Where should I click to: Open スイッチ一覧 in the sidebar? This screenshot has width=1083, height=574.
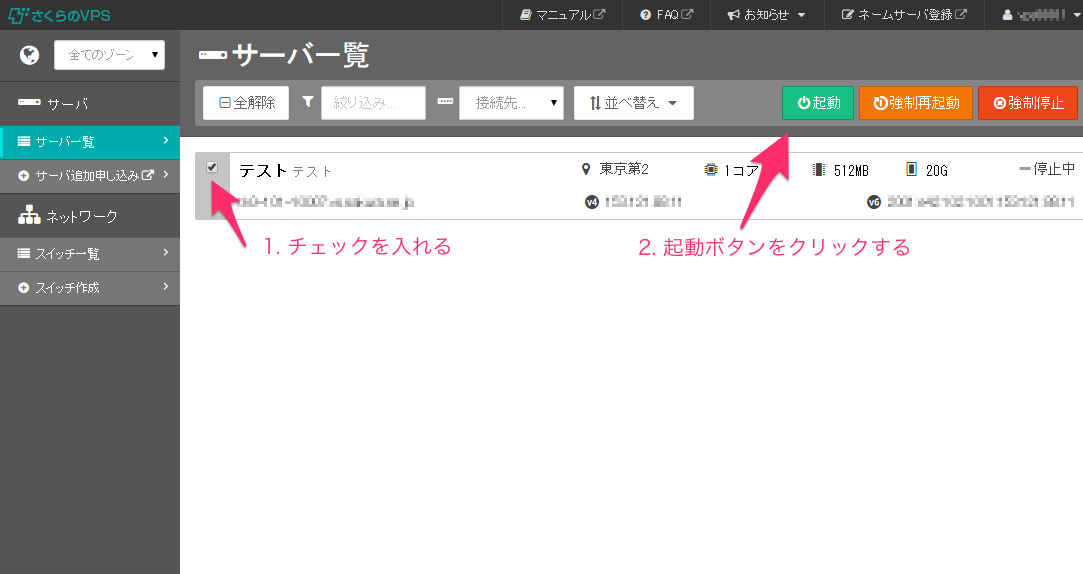[x=90, y=254]
